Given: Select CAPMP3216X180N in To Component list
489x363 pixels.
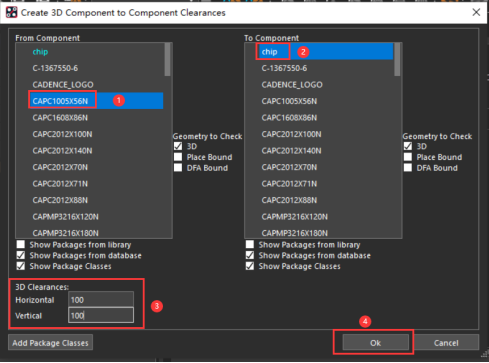Looking at the screenshot, I should 295,233.
